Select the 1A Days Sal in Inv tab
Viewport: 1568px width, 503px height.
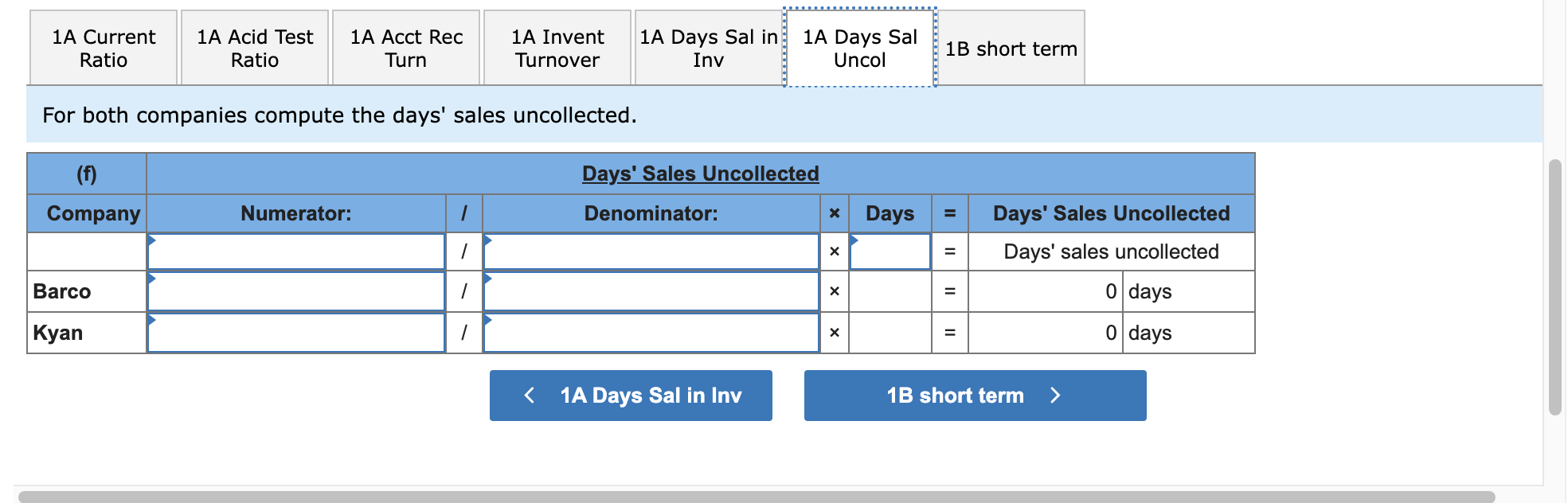[x=707, y=48]
